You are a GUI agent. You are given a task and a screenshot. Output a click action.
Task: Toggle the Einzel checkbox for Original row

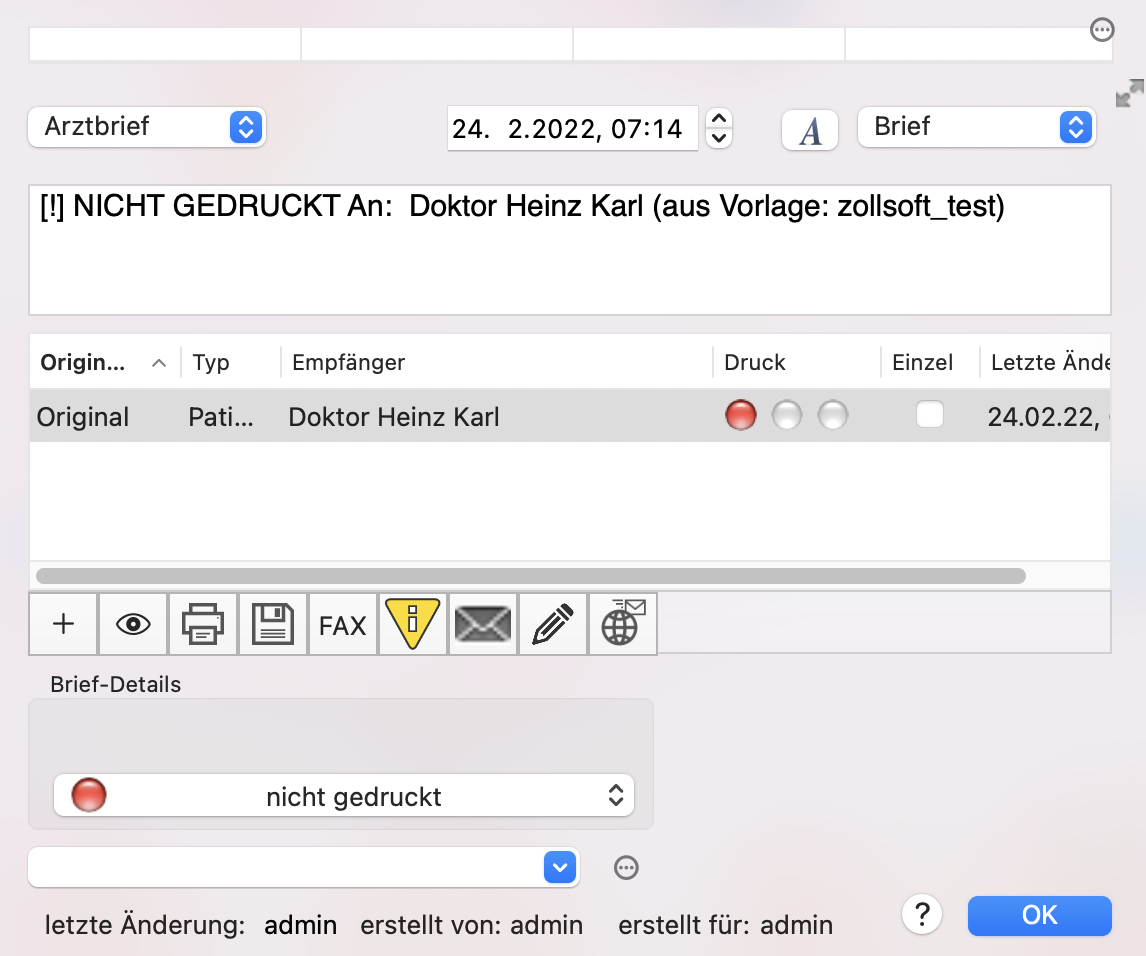pos(930,414)
